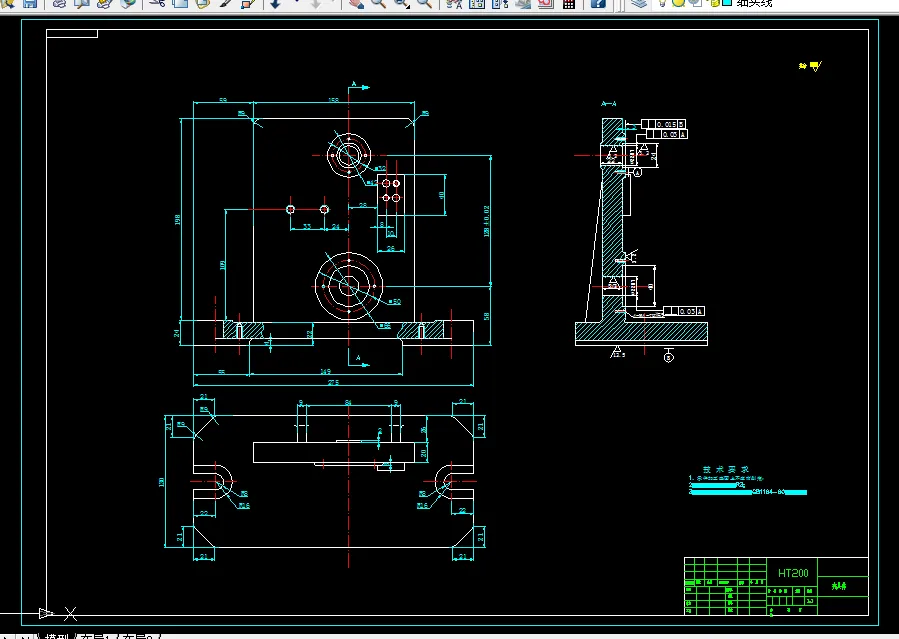Toggle viewport freeze icon in layer list
Image resolution: width=899 pixels, height=639 pixels.
[695, 3]
